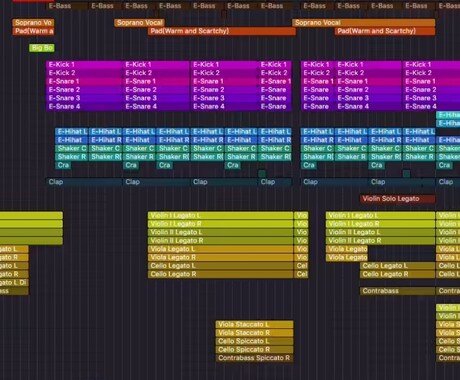Select the Viola Legato L region
460x380 pixels.
pos(220,249)
